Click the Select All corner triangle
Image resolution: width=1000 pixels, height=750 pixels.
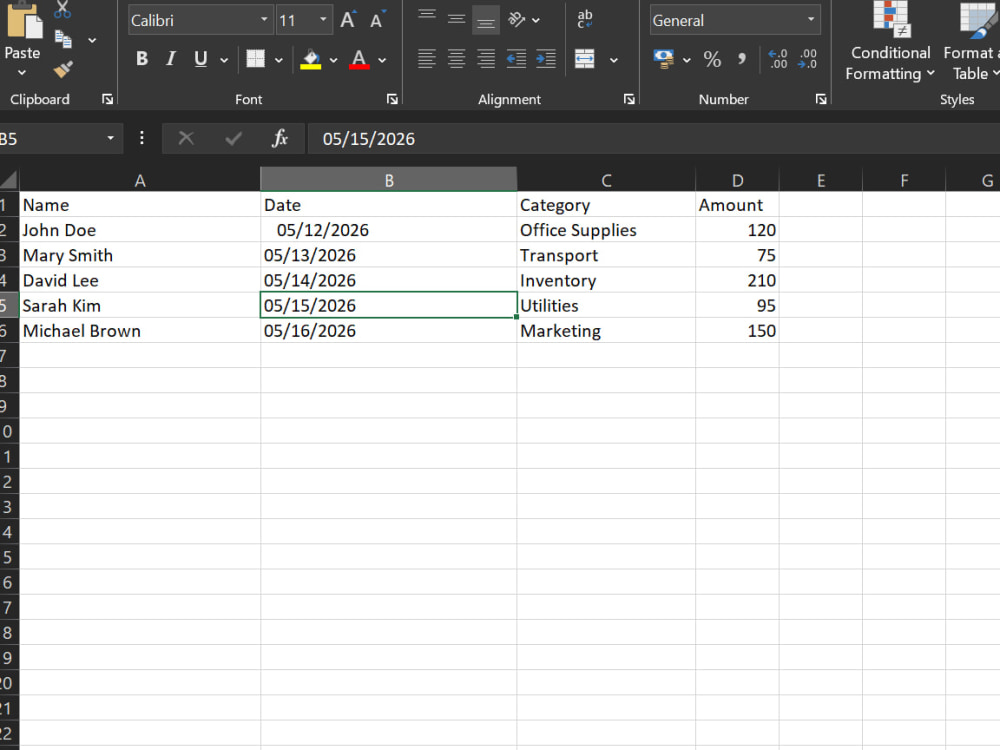click(9, 180)
